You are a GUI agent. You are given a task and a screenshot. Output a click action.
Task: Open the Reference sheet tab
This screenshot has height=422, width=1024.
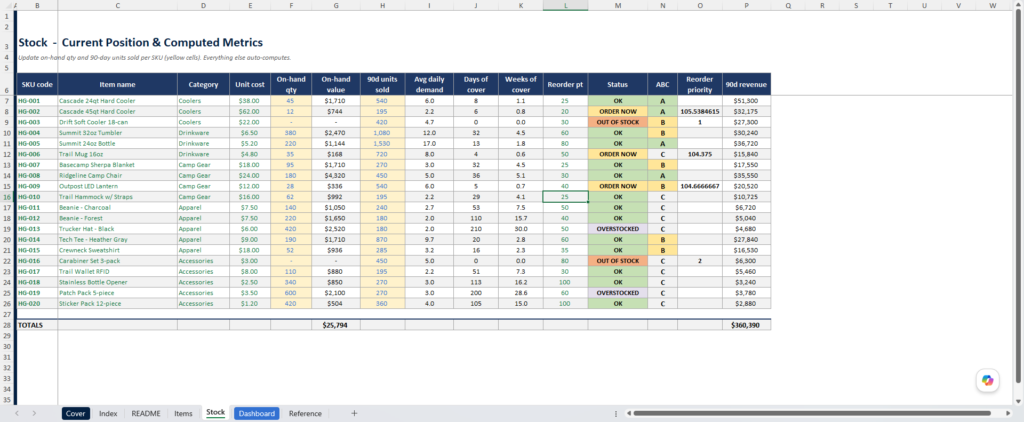coord(306,414)
